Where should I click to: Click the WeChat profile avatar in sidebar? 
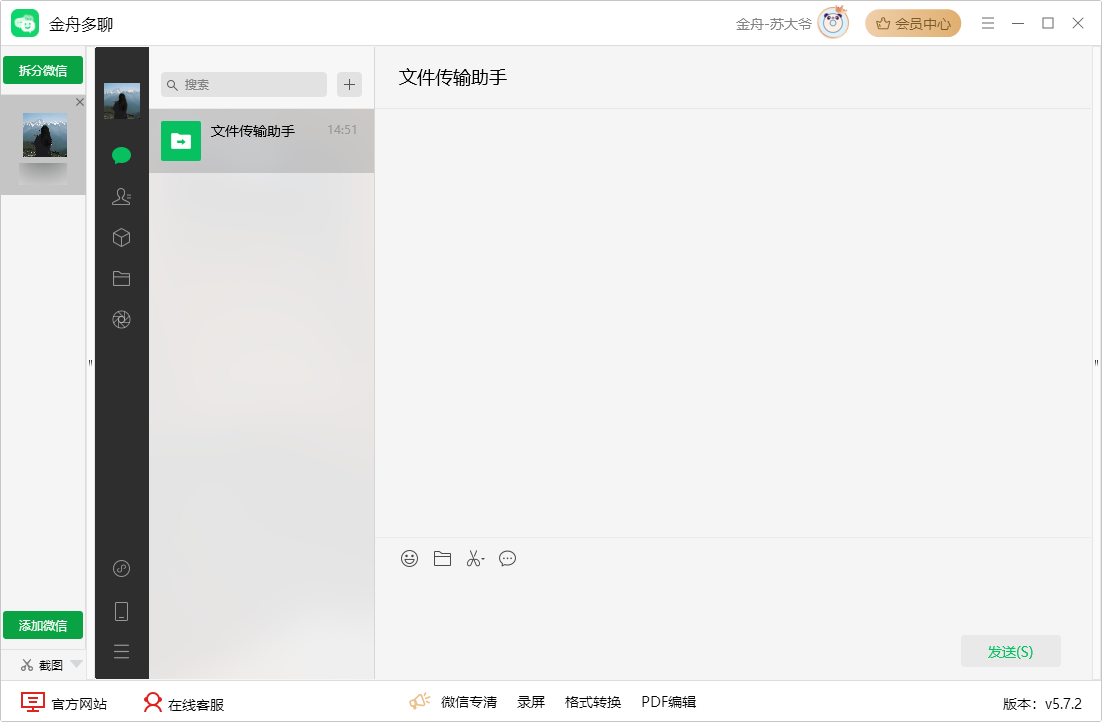click(x=122, y=101)
